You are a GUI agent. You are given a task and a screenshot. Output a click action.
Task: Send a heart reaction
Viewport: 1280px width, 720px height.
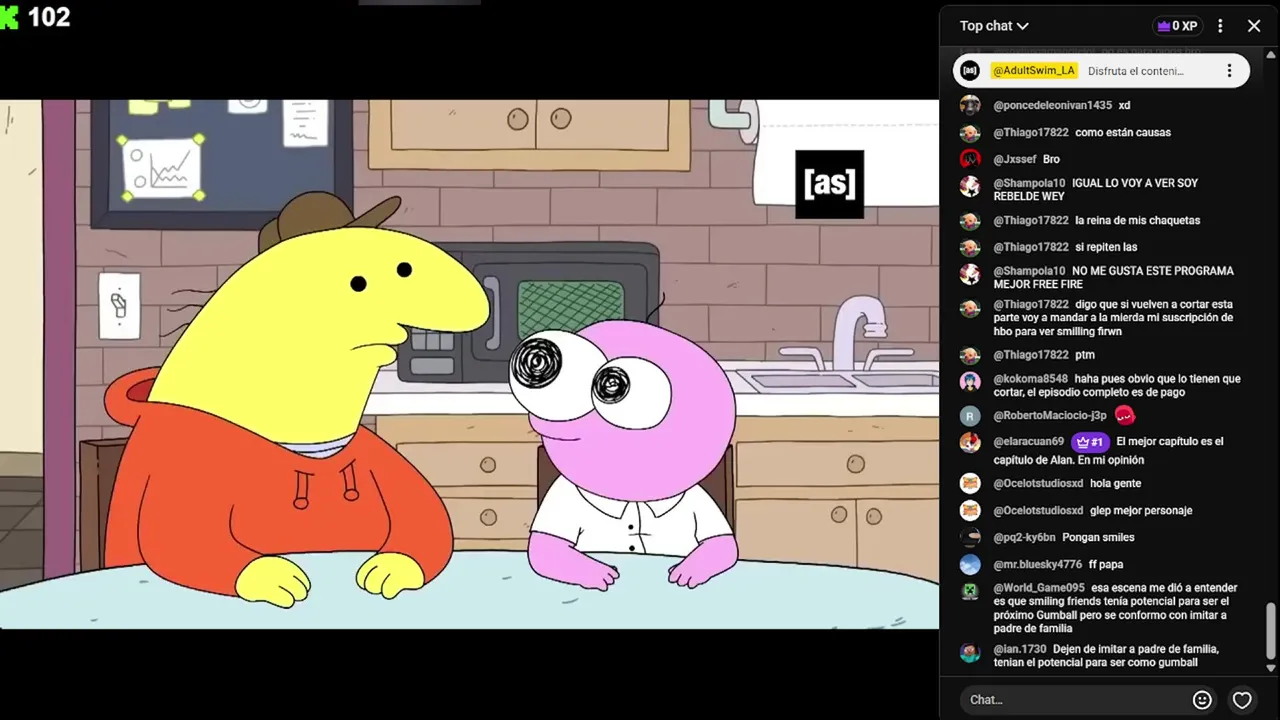click(x=1242, y=700)
